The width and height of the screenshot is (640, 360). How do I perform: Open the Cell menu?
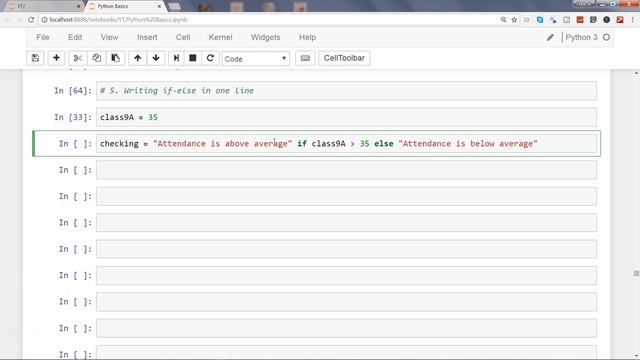[183, 37]
